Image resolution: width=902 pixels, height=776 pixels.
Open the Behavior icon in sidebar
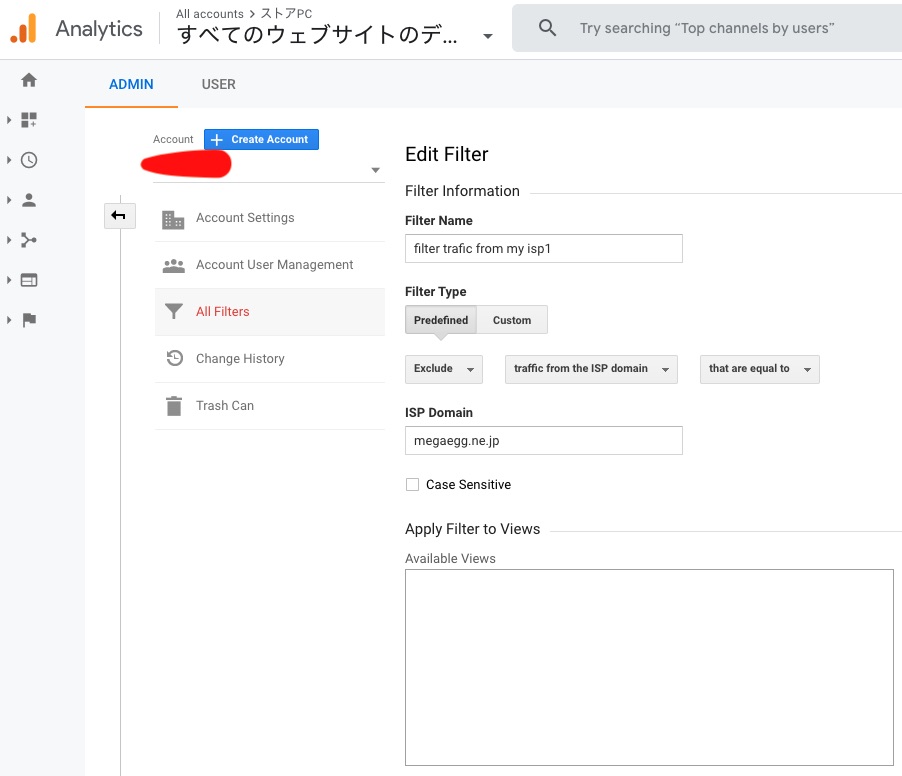tap(29, 280)
